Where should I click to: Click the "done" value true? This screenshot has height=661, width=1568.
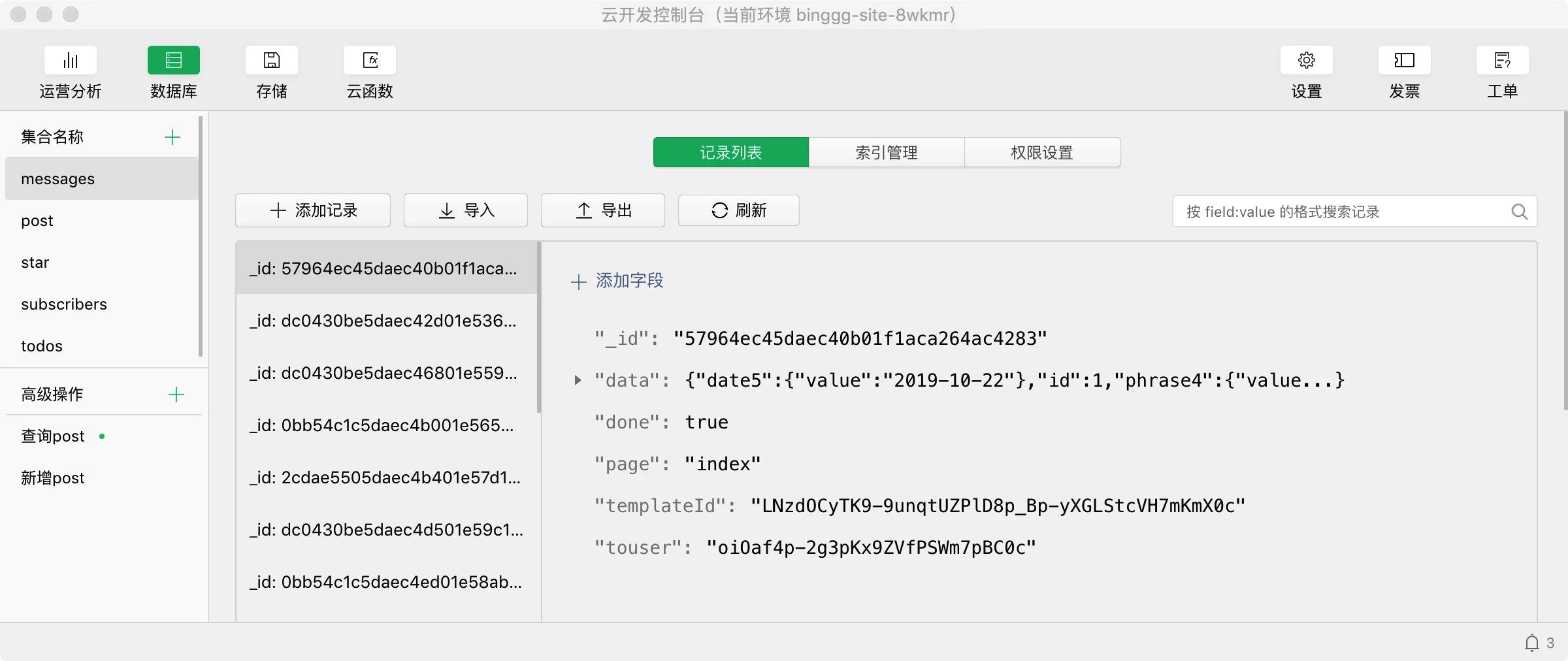(706, 422)
